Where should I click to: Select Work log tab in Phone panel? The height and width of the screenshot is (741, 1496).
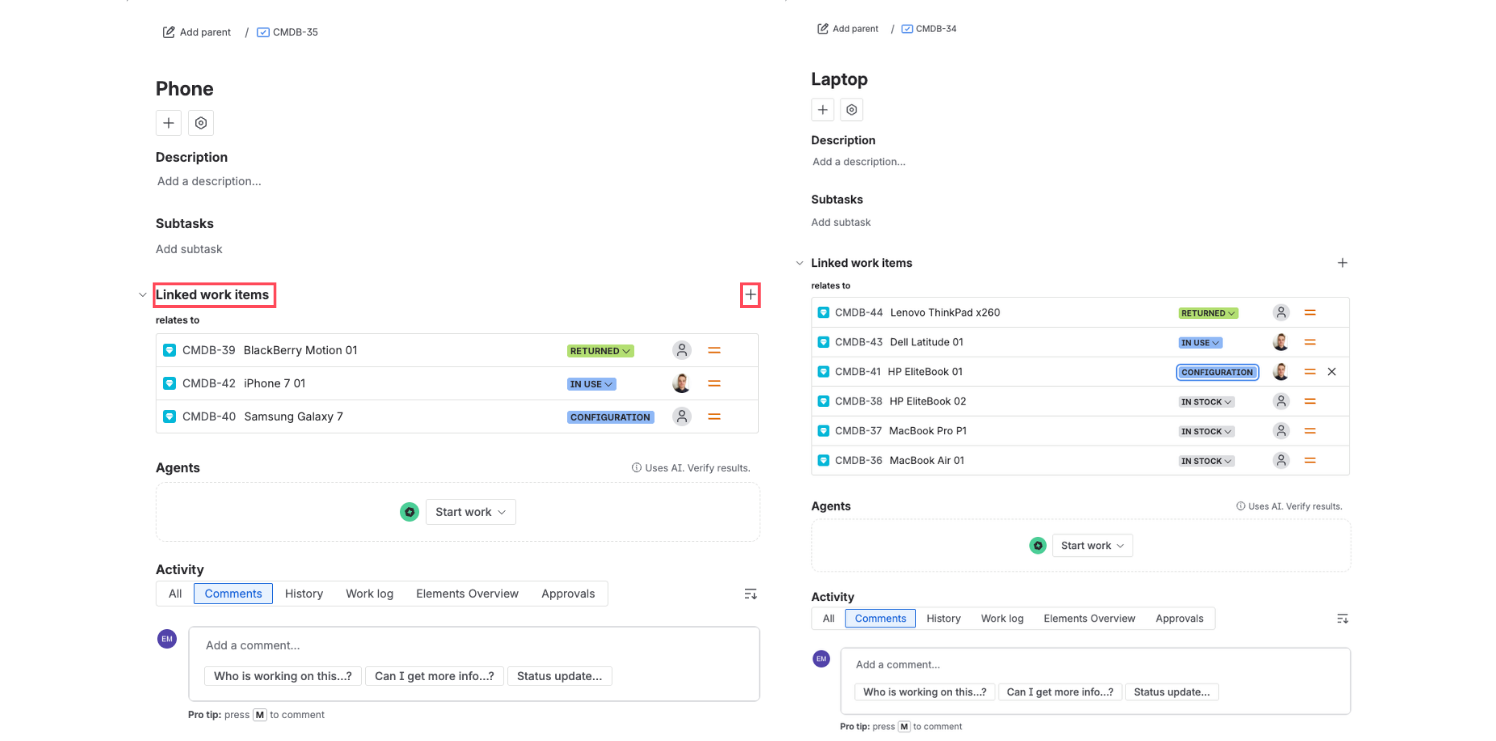click(x=370, y=594)
